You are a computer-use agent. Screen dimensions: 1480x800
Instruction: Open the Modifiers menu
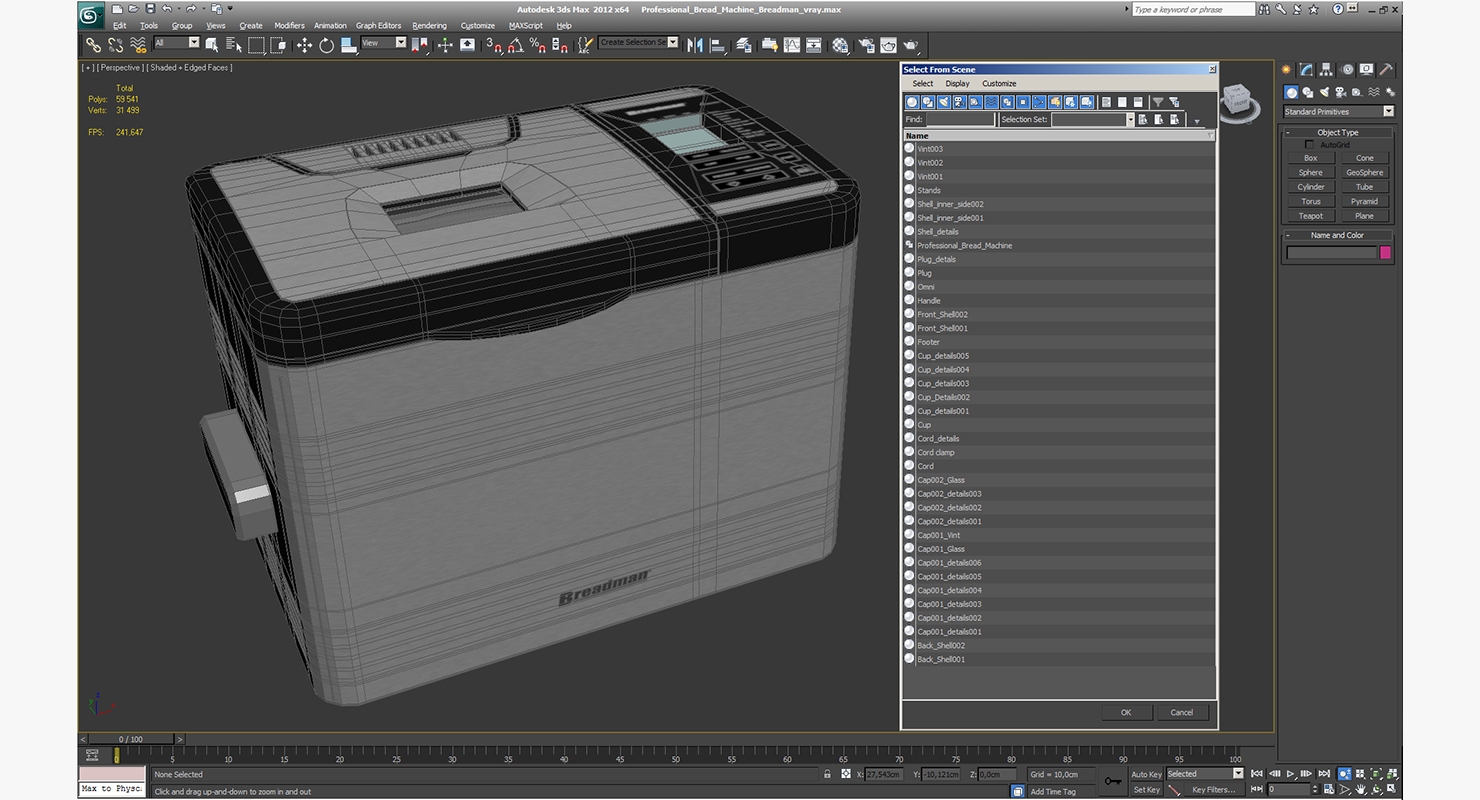point(289,25)
